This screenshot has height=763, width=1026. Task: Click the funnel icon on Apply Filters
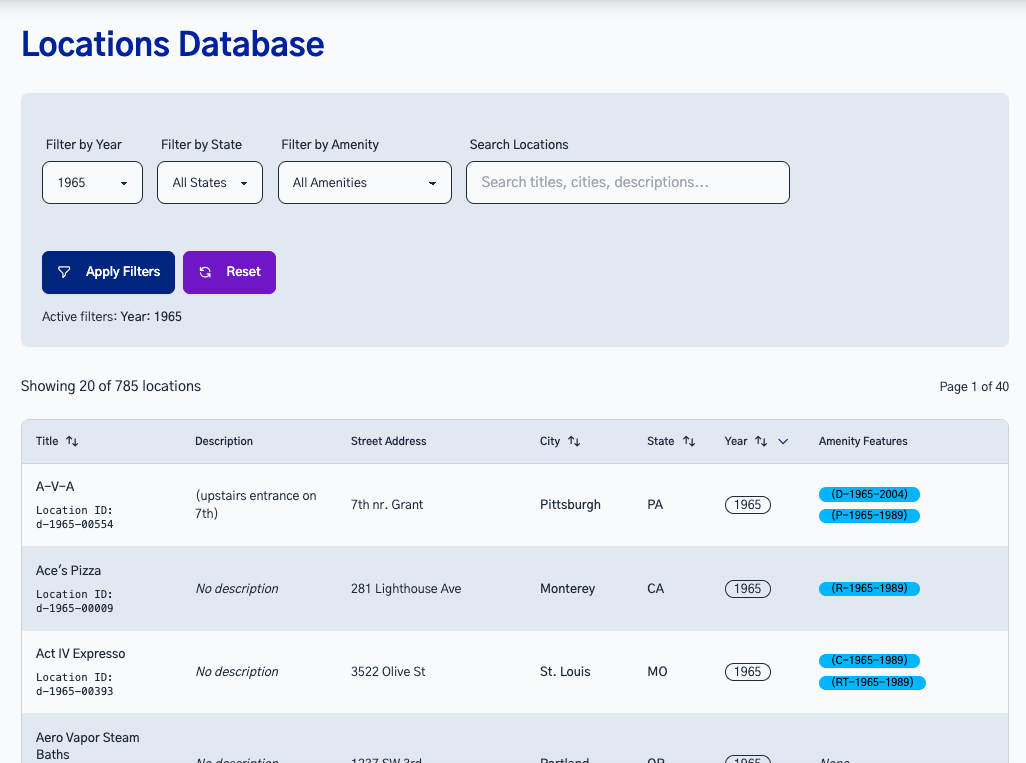click(x=64, y=272)
